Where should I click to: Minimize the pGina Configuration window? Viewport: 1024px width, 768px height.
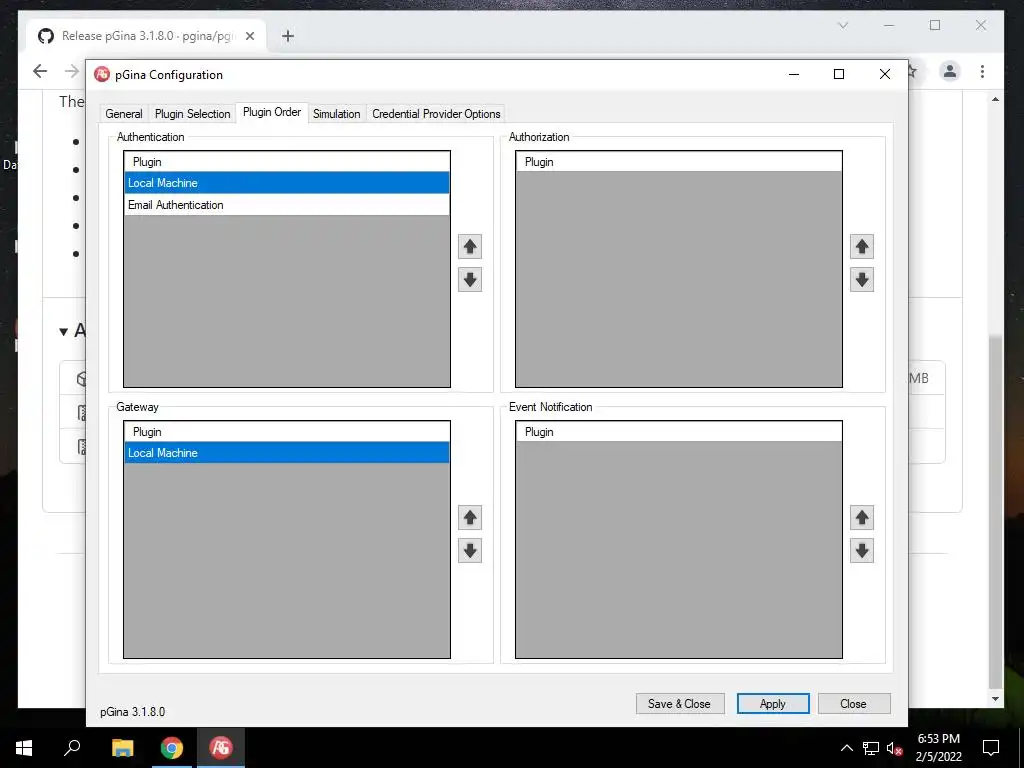[794, 74]
